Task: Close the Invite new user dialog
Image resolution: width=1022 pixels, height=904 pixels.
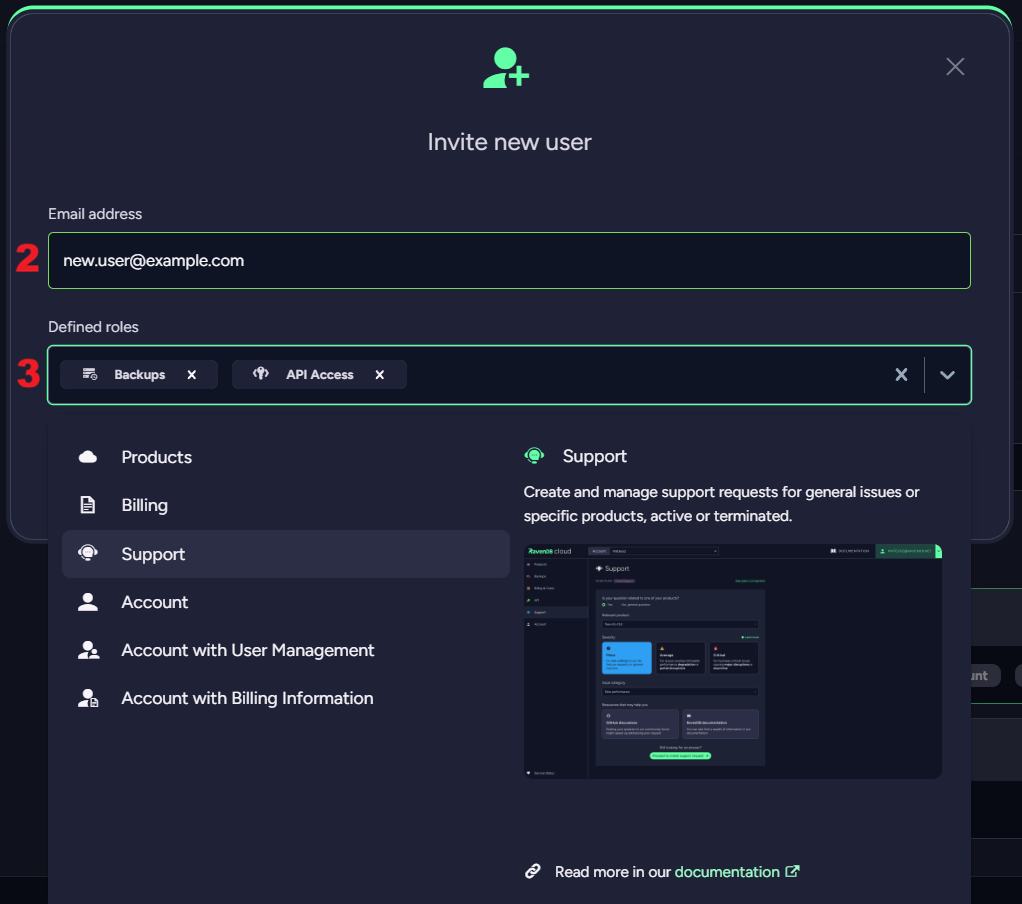Action: pyautogui.click(x=955, y=67)
